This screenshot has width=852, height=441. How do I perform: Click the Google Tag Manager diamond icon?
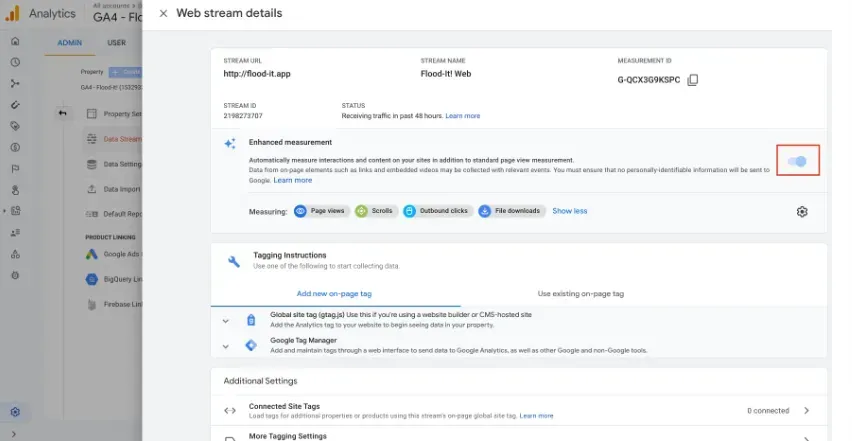(251, 345)
